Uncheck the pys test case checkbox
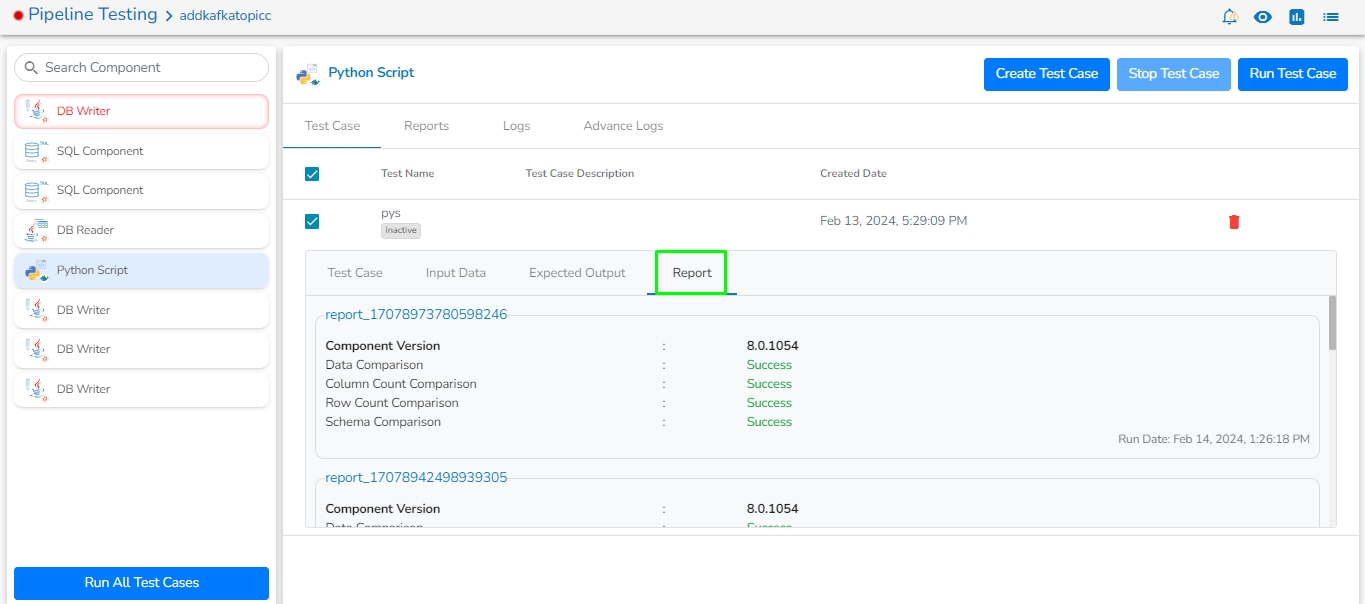This screenshot has height=604, width=1365. coord(312,221)
